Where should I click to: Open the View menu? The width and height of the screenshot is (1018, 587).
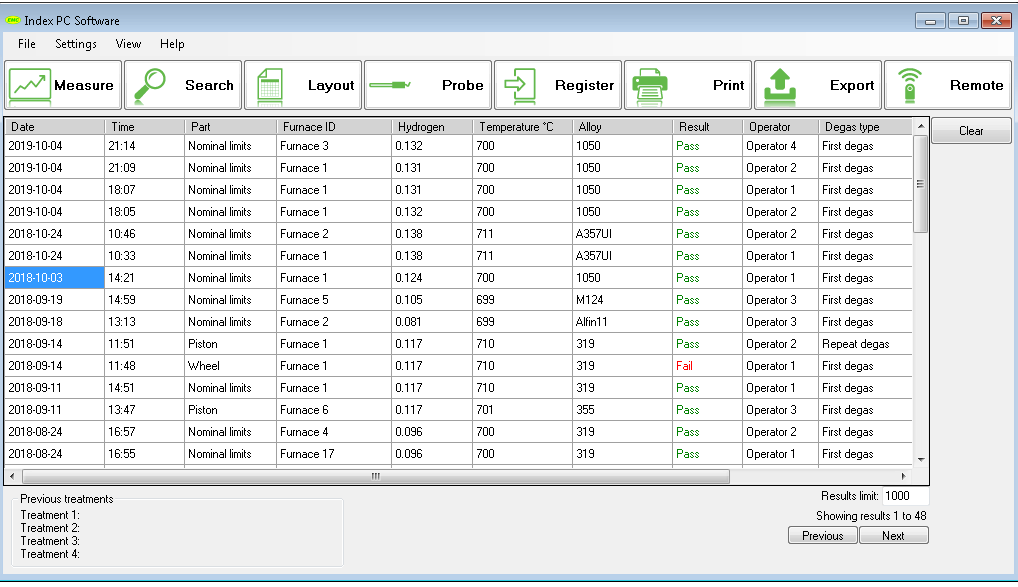point(128,44)
